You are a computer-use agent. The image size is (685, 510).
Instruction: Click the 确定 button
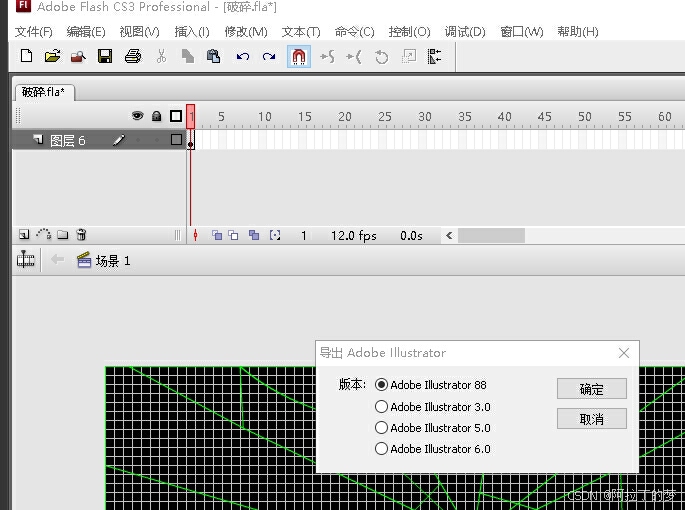point(592,389)
